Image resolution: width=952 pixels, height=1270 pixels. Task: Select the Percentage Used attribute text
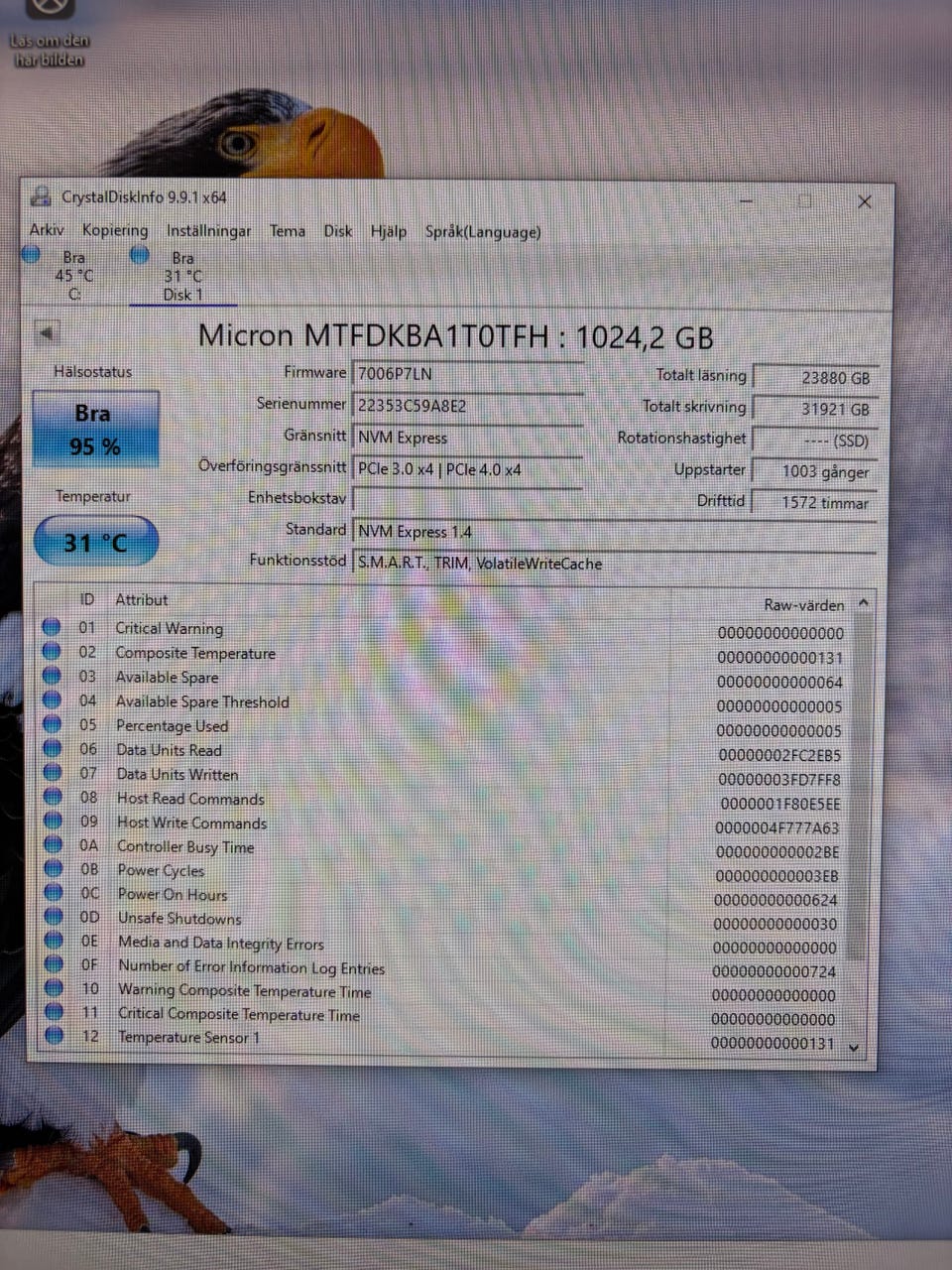pyautogui.click(x=173, y=726)
